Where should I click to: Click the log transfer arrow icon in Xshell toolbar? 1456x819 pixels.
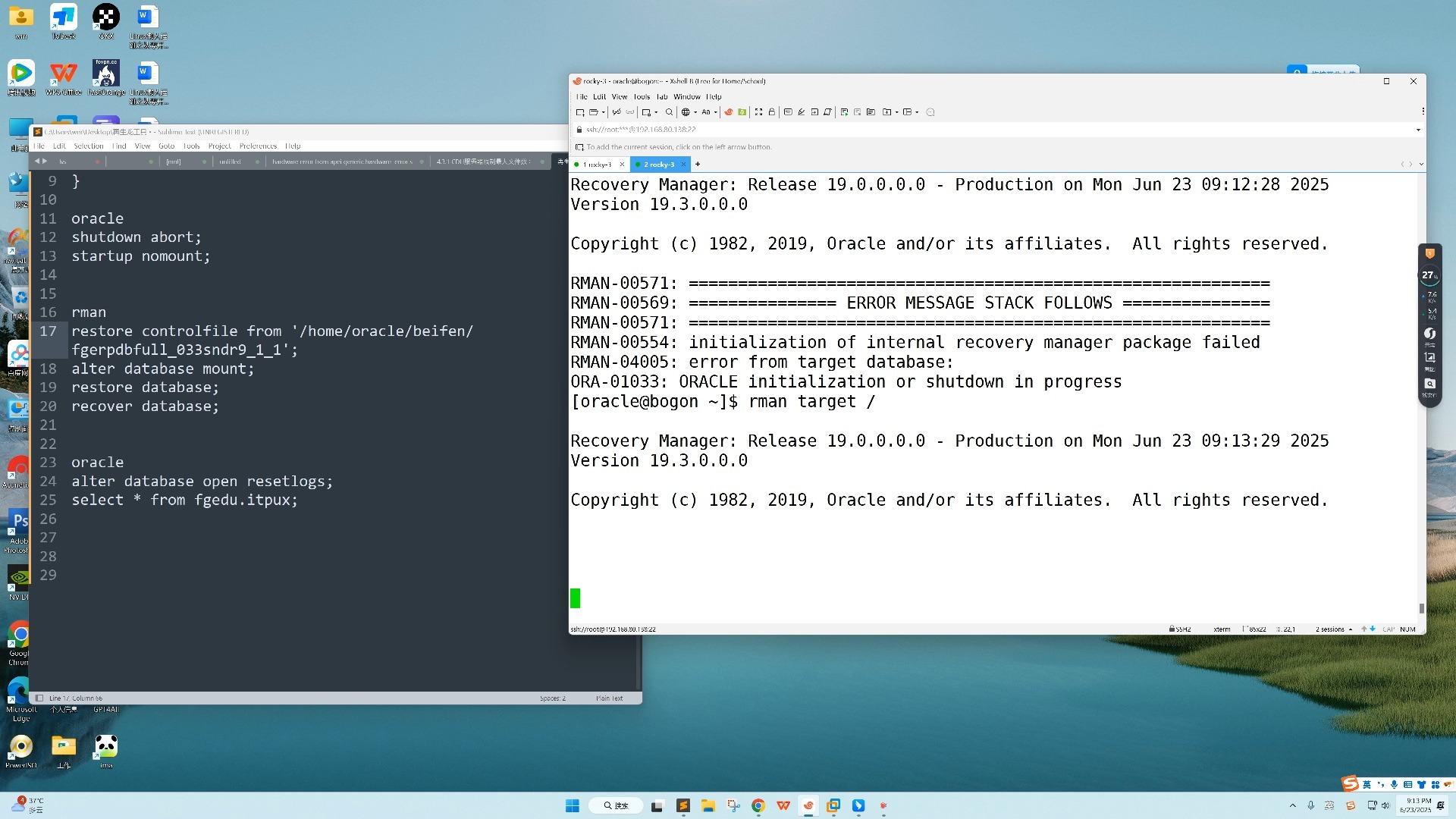pos(814,112)
